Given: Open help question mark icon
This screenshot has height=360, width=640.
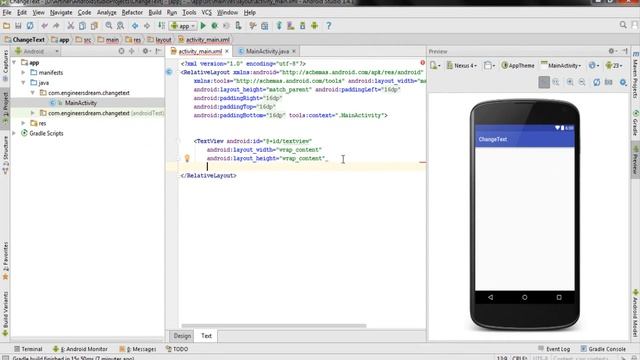Looking at the screenshot, I should 329,26.
